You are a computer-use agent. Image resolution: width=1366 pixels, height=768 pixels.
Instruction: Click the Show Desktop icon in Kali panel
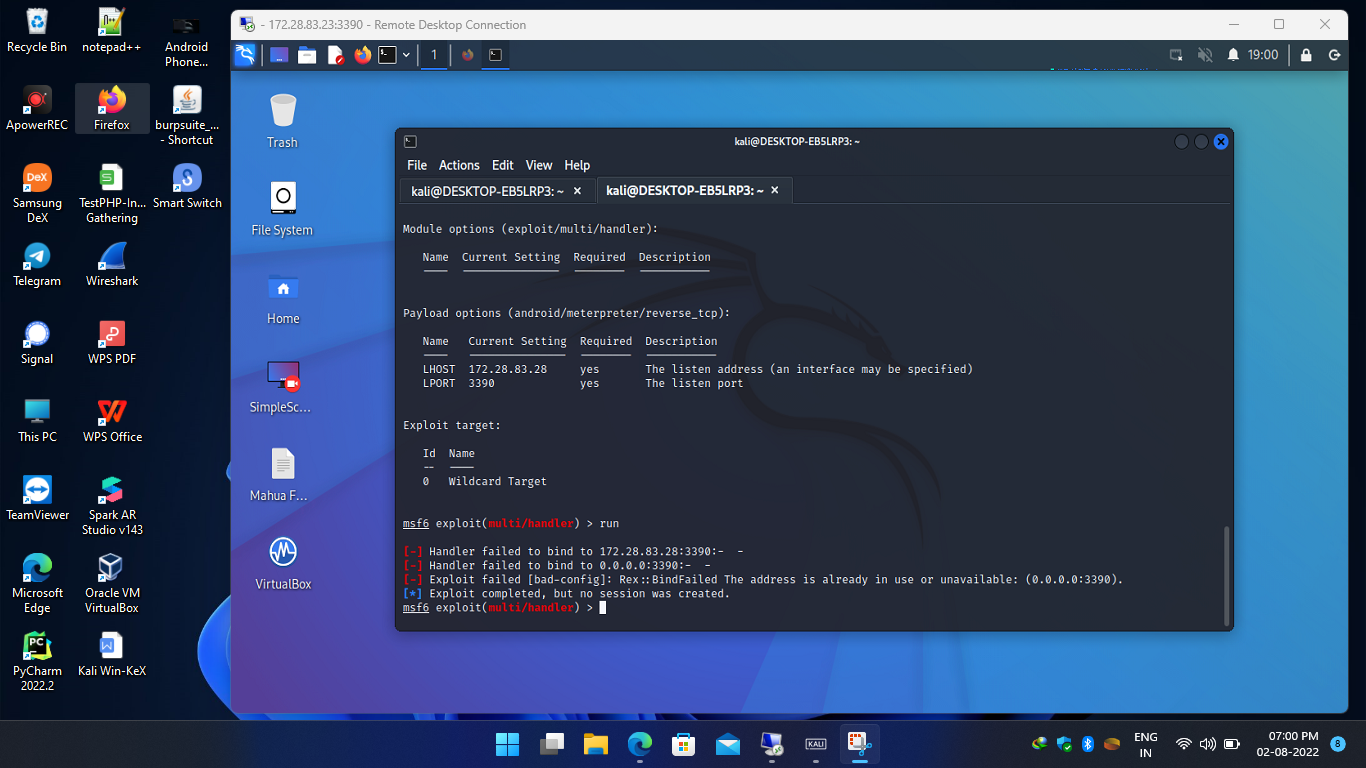click(x=279, y=55)
